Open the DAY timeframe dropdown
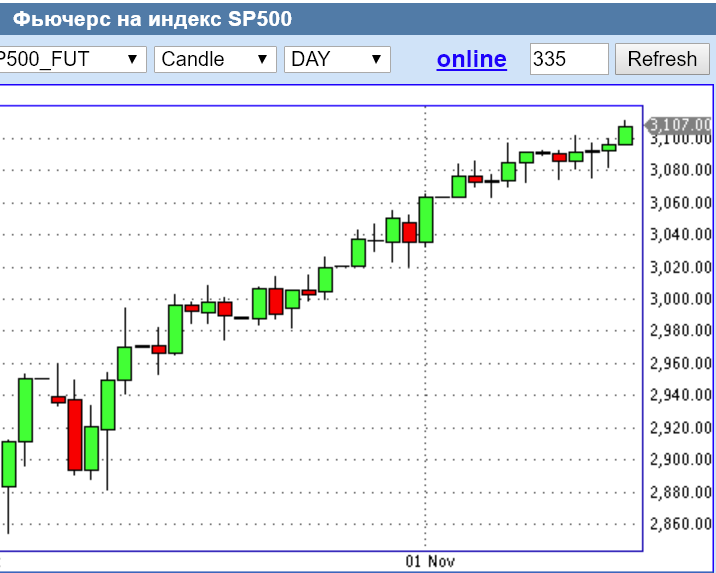 coord(337,59)
